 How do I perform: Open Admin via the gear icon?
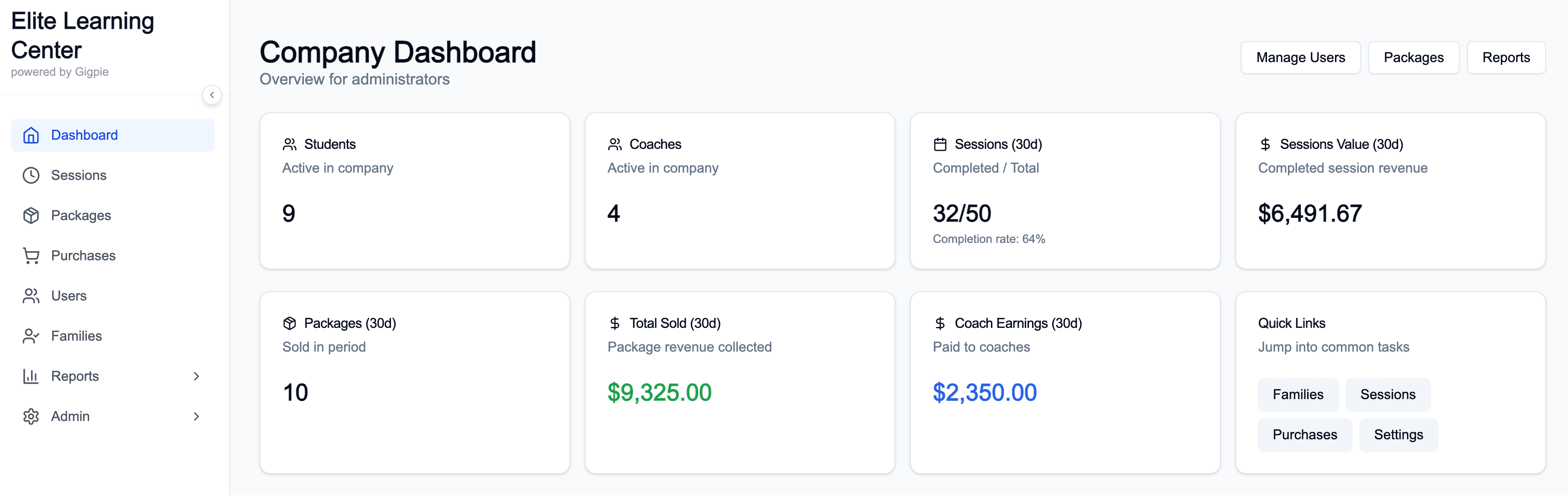coord(31,416)
